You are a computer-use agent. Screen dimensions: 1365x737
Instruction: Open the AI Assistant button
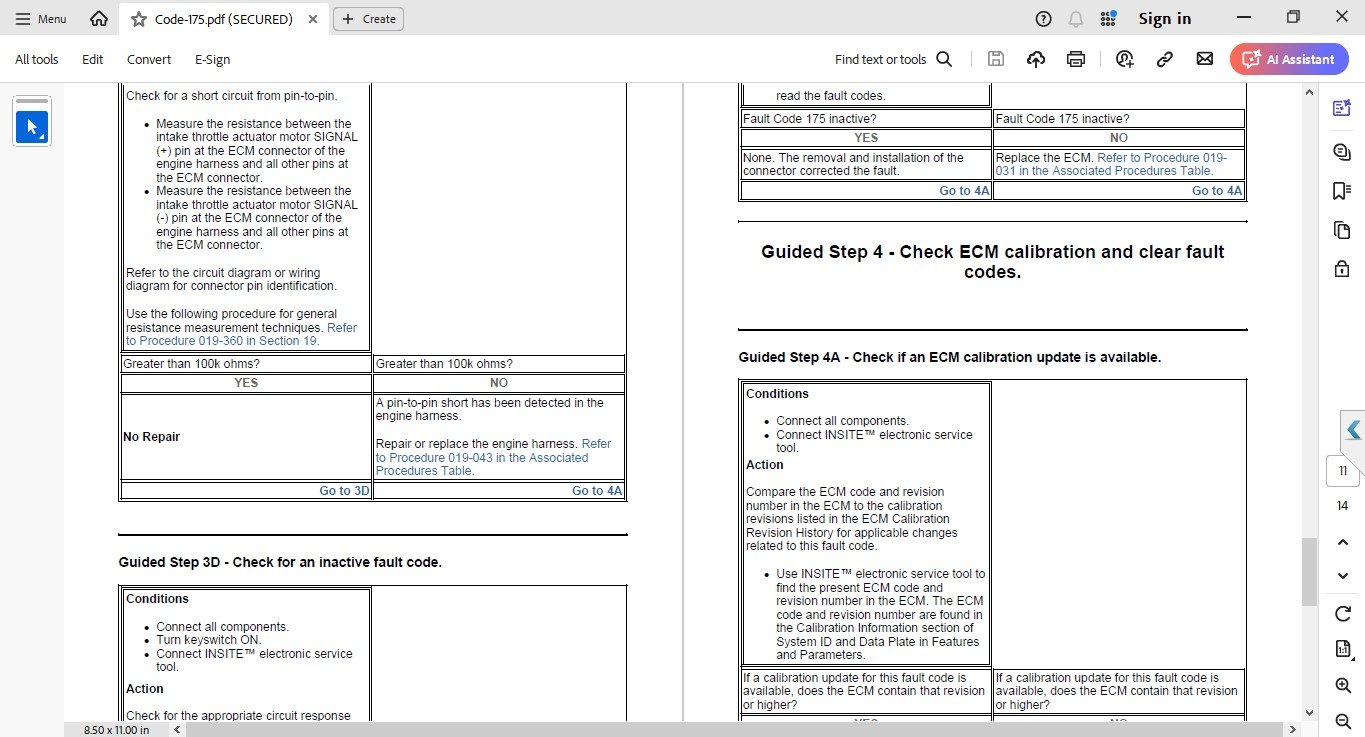1289,59
